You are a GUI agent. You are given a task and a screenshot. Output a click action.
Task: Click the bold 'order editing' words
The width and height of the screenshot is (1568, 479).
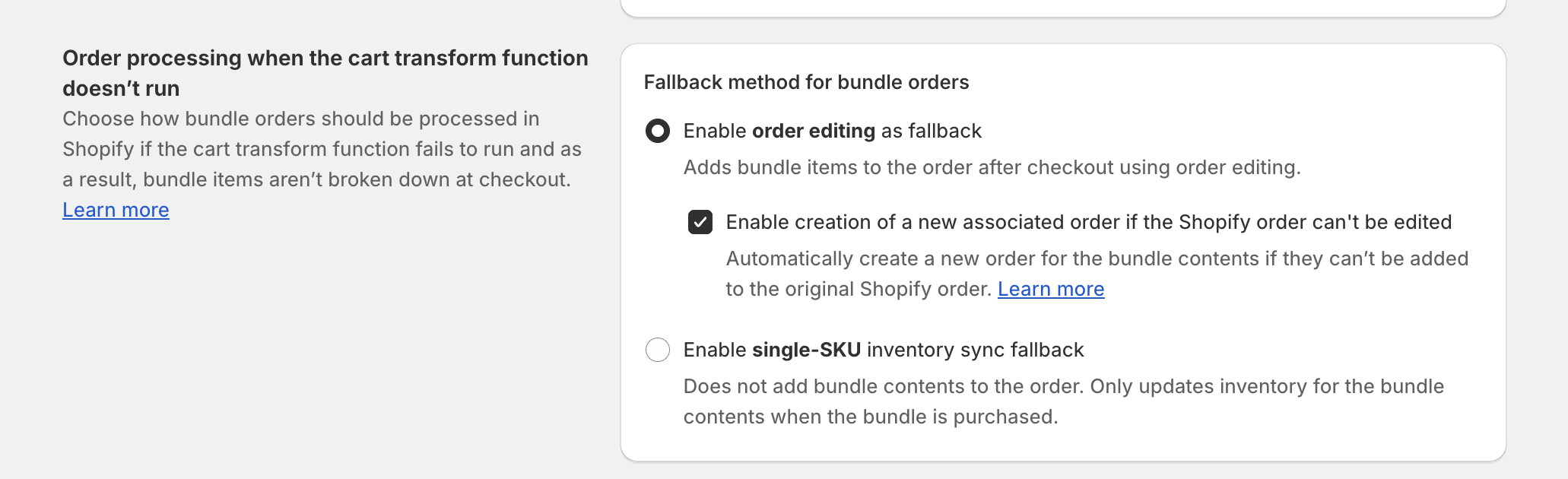[816, 131]
